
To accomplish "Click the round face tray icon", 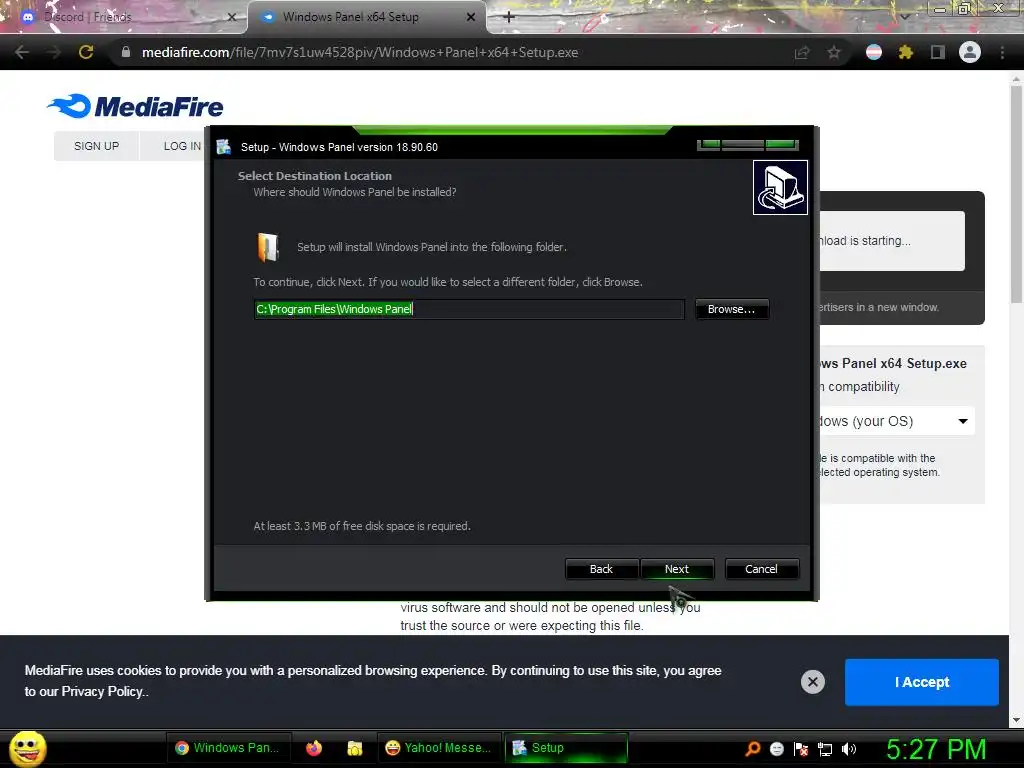I will coord(776,748).
